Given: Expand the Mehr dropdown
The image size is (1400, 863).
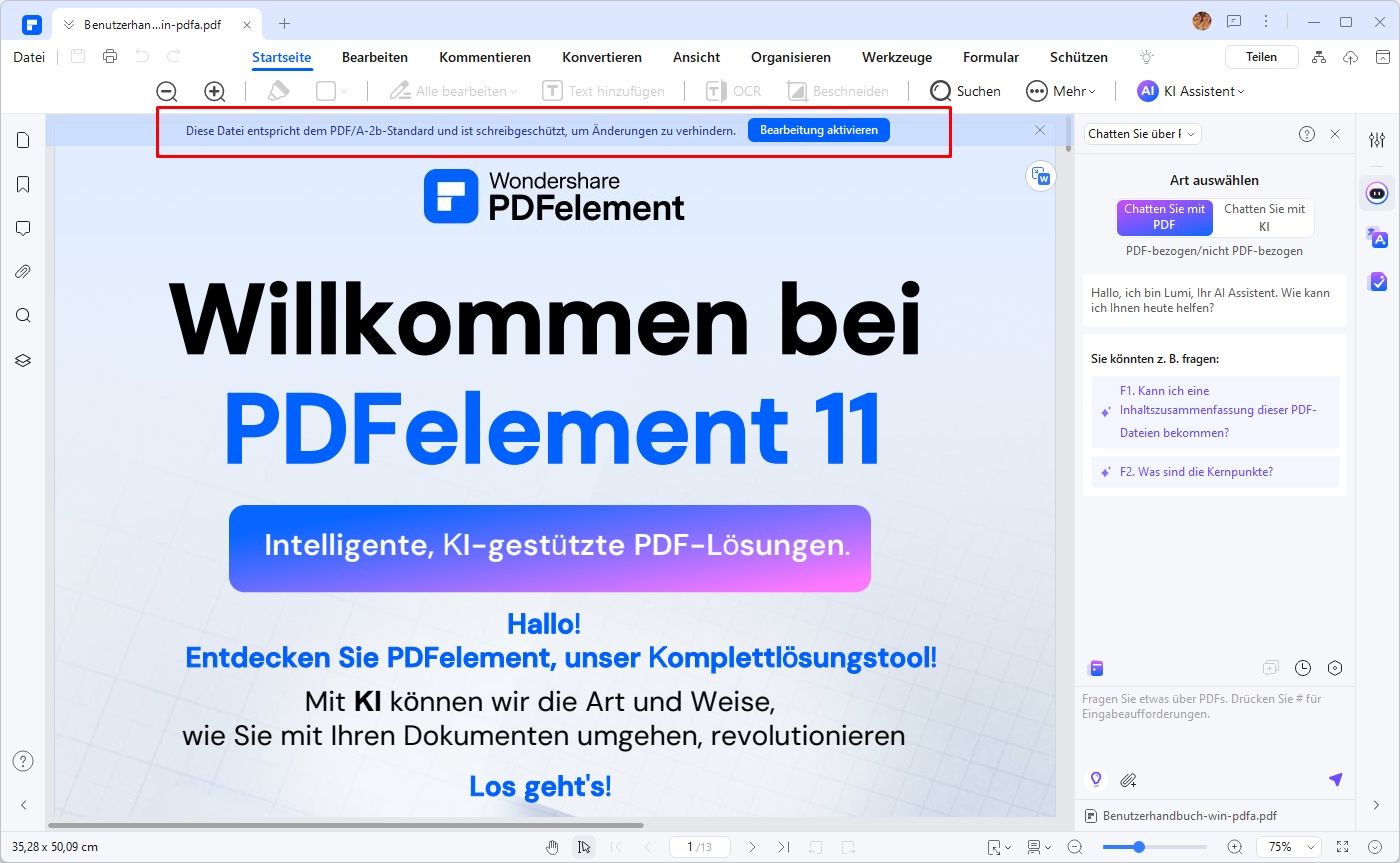Looking at the screenshot, I should 1060,91.
